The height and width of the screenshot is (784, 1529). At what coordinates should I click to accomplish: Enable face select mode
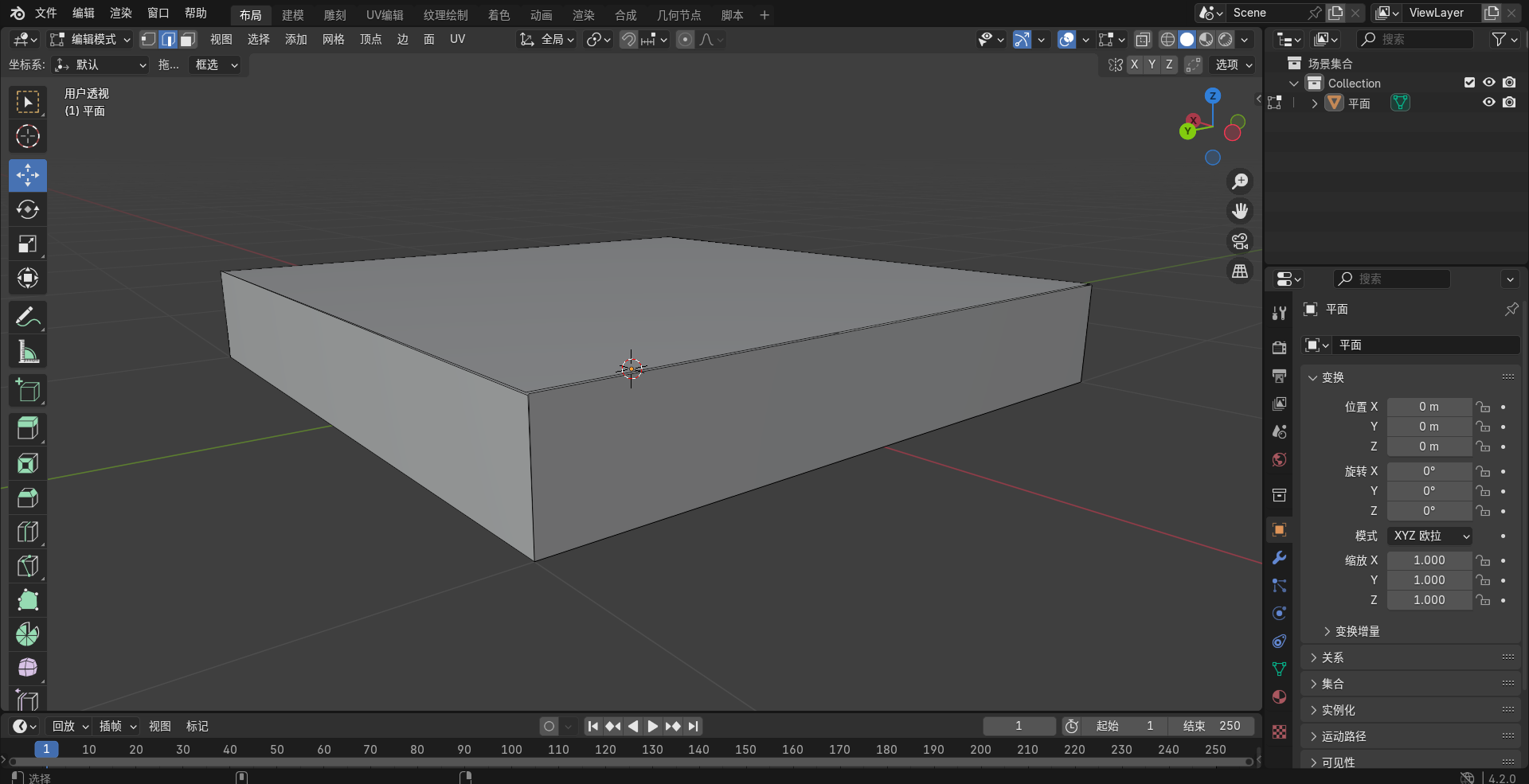click(x=188, y=39)
